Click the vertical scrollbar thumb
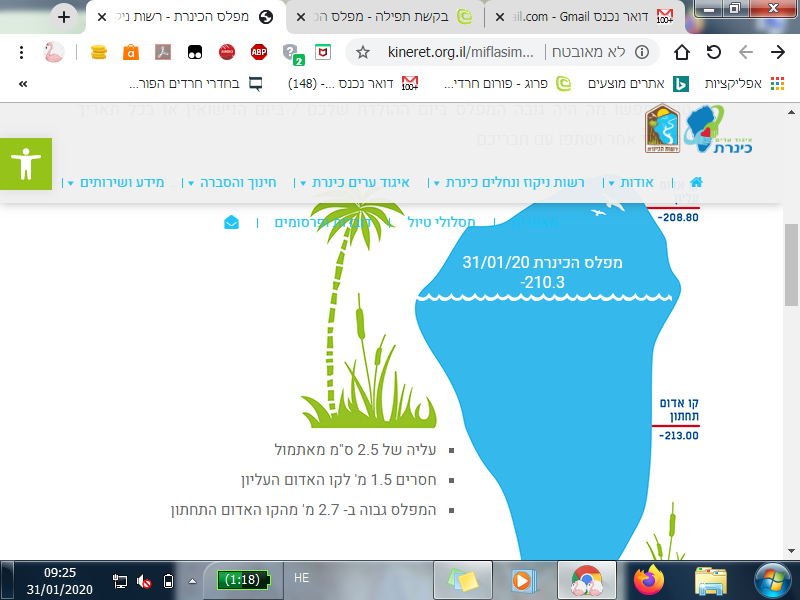The image size is (800, 600). [791, 265]
